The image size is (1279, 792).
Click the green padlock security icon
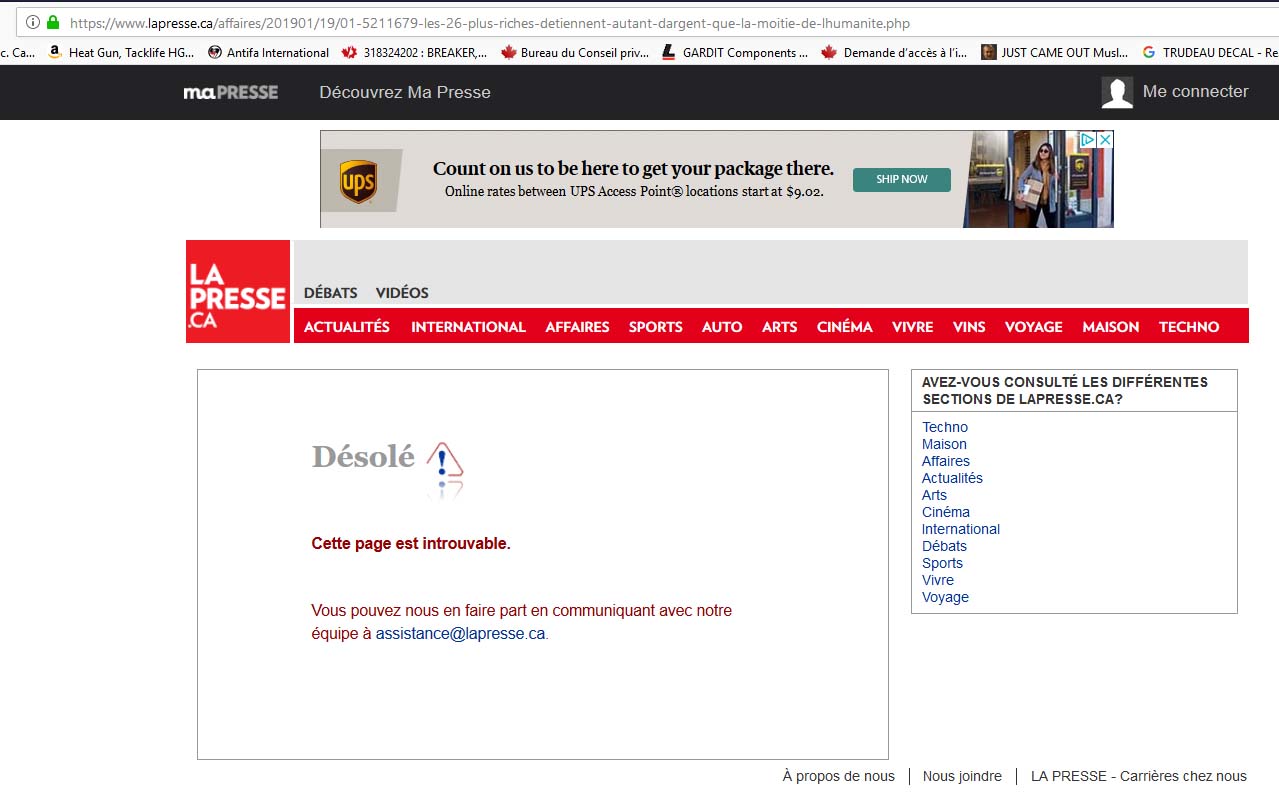click(x=53, y=22)
